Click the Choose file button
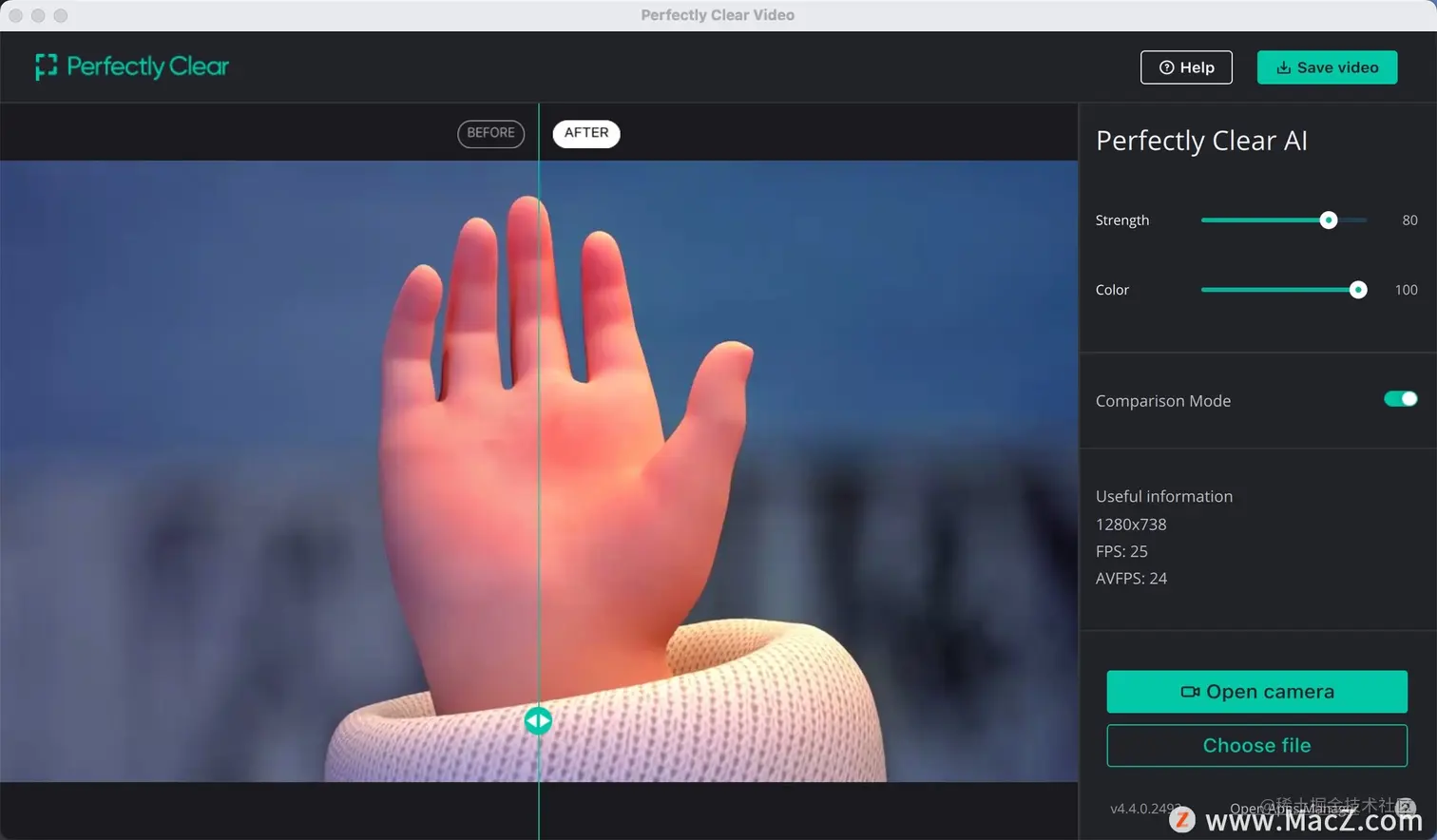 pyautogui.click(x=1256, y=746)
